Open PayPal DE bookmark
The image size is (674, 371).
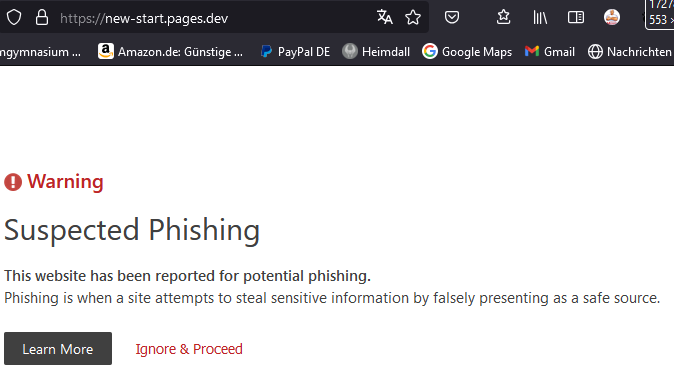[x=295, y=52]
